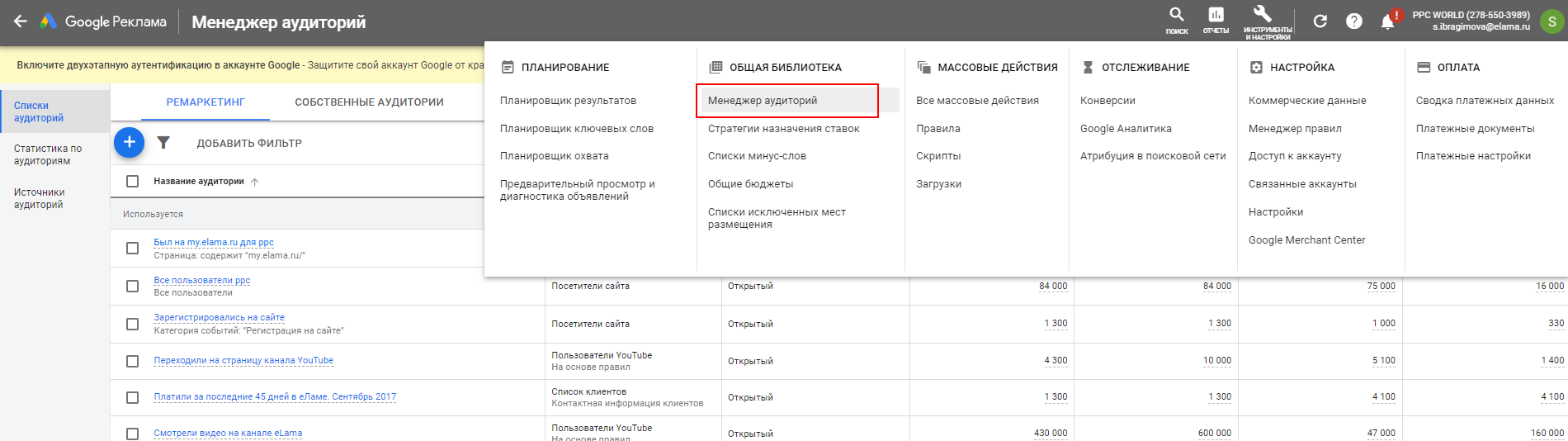
Task: Click the filter funnel icon
Action: point(163,143)
